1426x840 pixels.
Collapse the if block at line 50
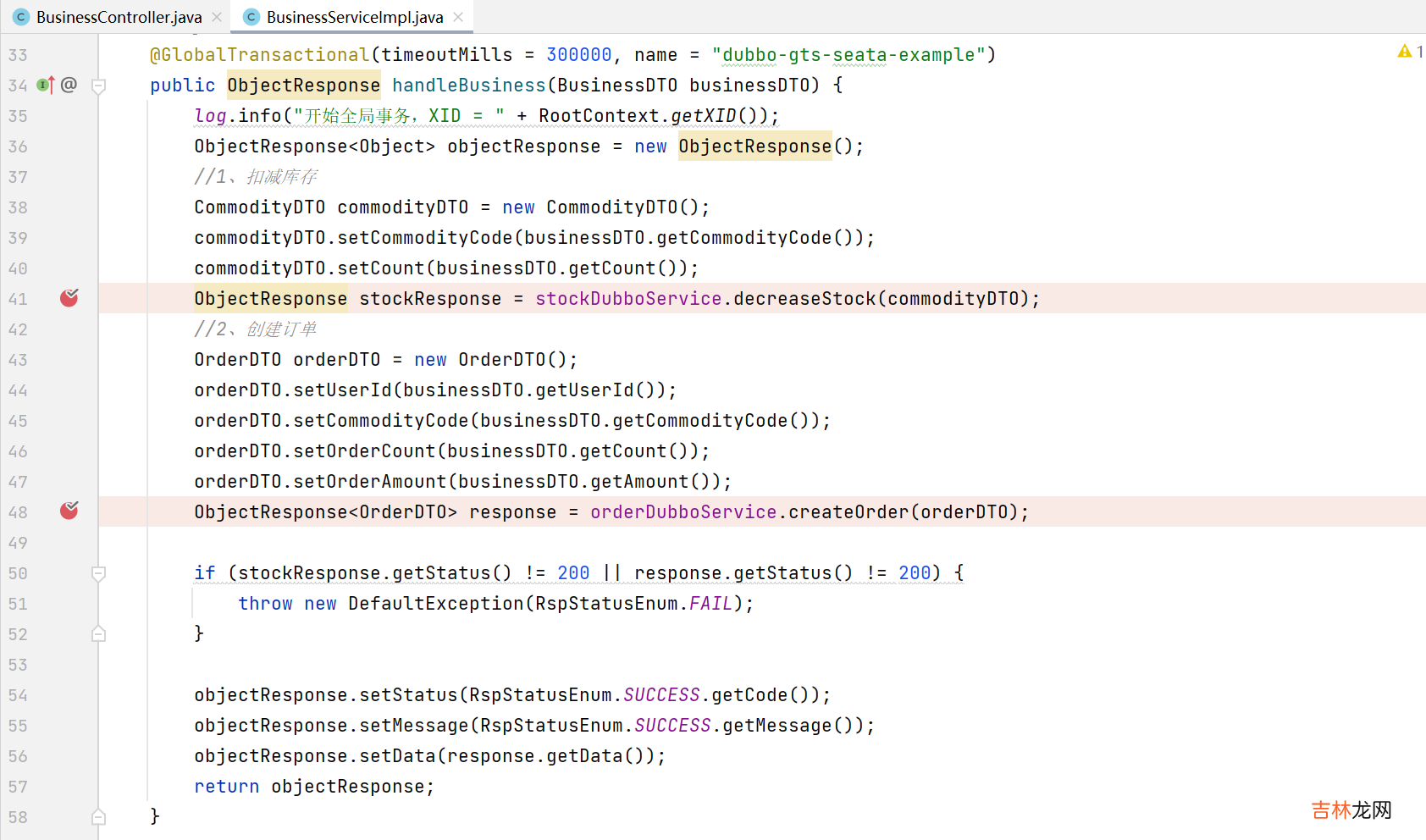[x=98, y=573]
